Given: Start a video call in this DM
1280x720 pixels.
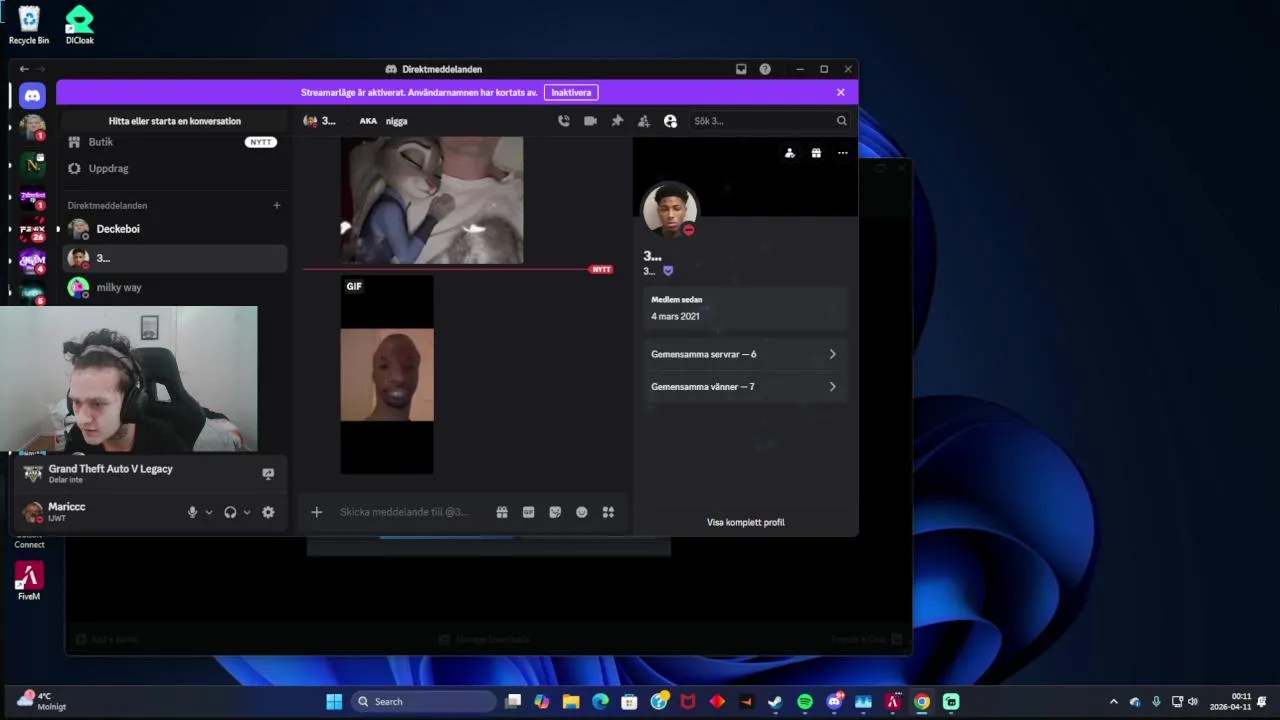Looking at the screenshot, I should (x=590, y=121).
